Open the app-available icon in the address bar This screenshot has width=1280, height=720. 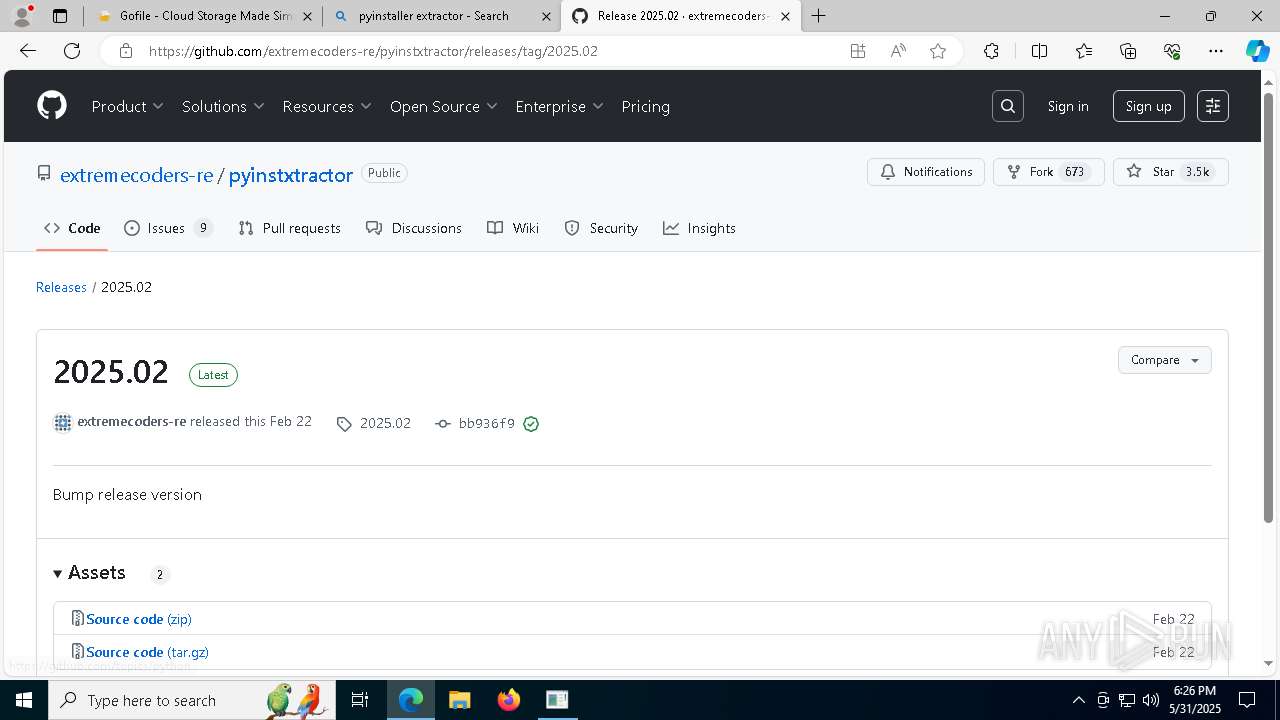tap(858, 51)
